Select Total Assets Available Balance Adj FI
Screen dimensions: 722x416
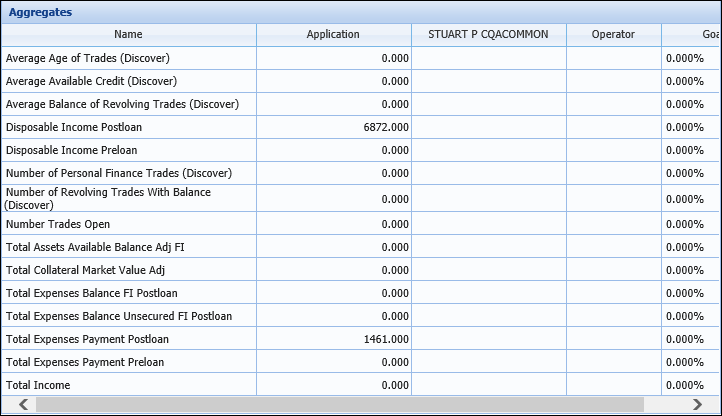(x=95, y=247)
